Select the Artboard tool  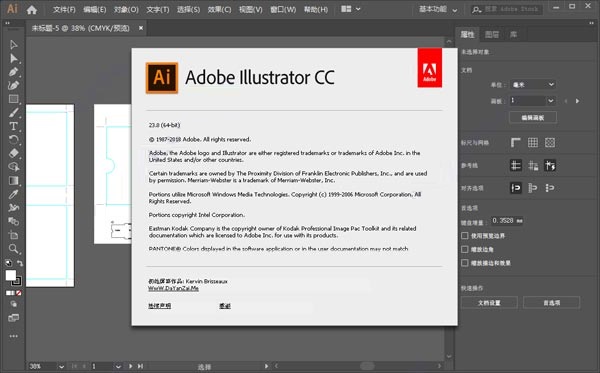tap(13, 235)
